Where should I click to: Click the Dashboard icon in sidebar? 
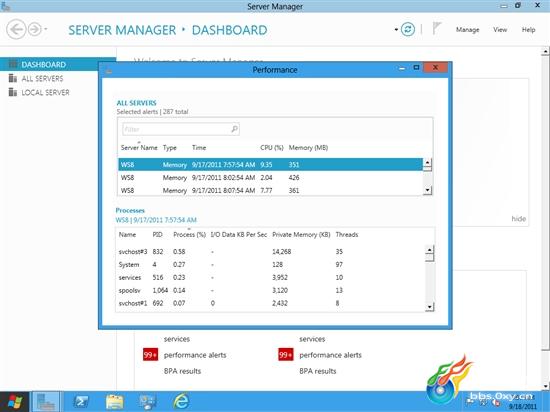(13, 64)
